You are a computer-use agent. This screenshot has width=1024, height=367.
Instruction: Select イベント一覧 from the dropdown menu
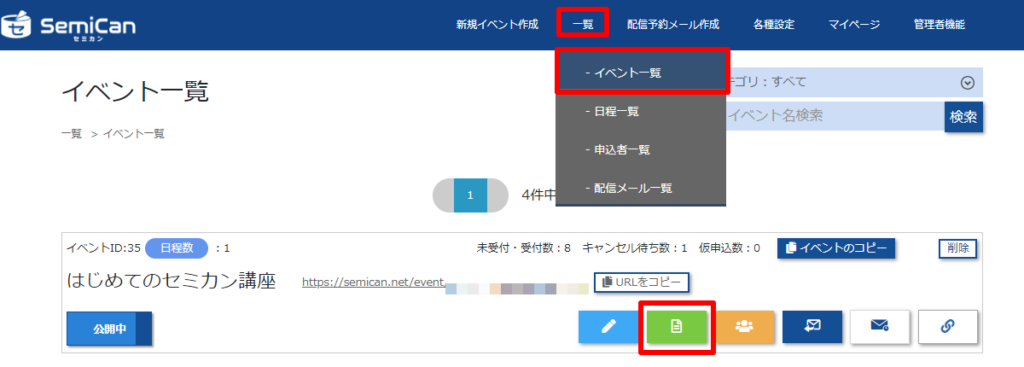[641, 73]
